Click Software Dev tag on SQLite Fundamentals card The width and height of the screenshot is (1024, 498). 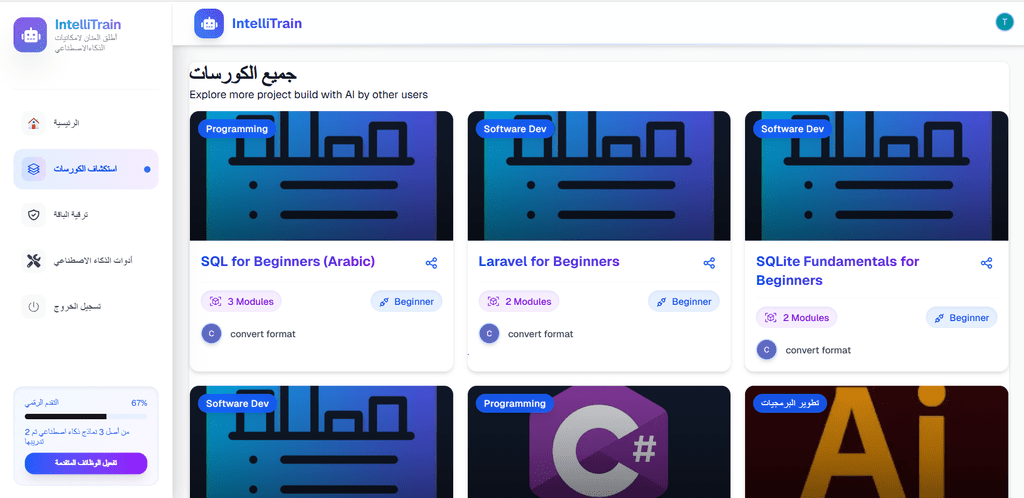(x=792, y=129)
